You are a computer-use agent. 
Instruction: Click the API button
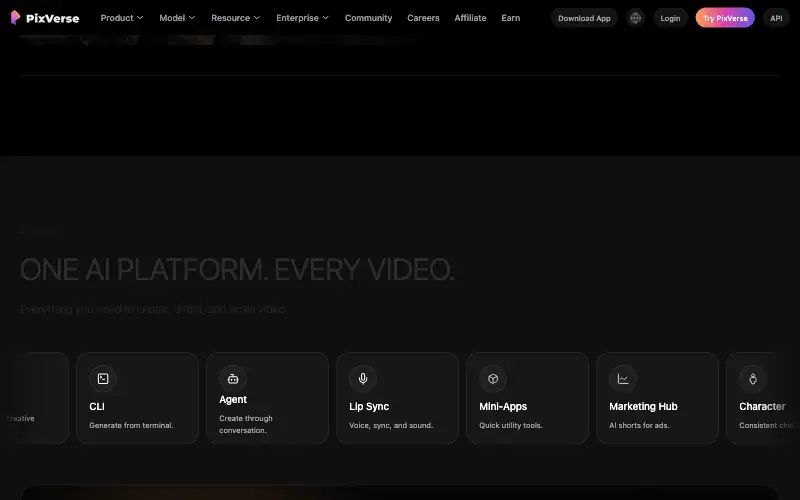pyautogui.click(x=776, y=18)
